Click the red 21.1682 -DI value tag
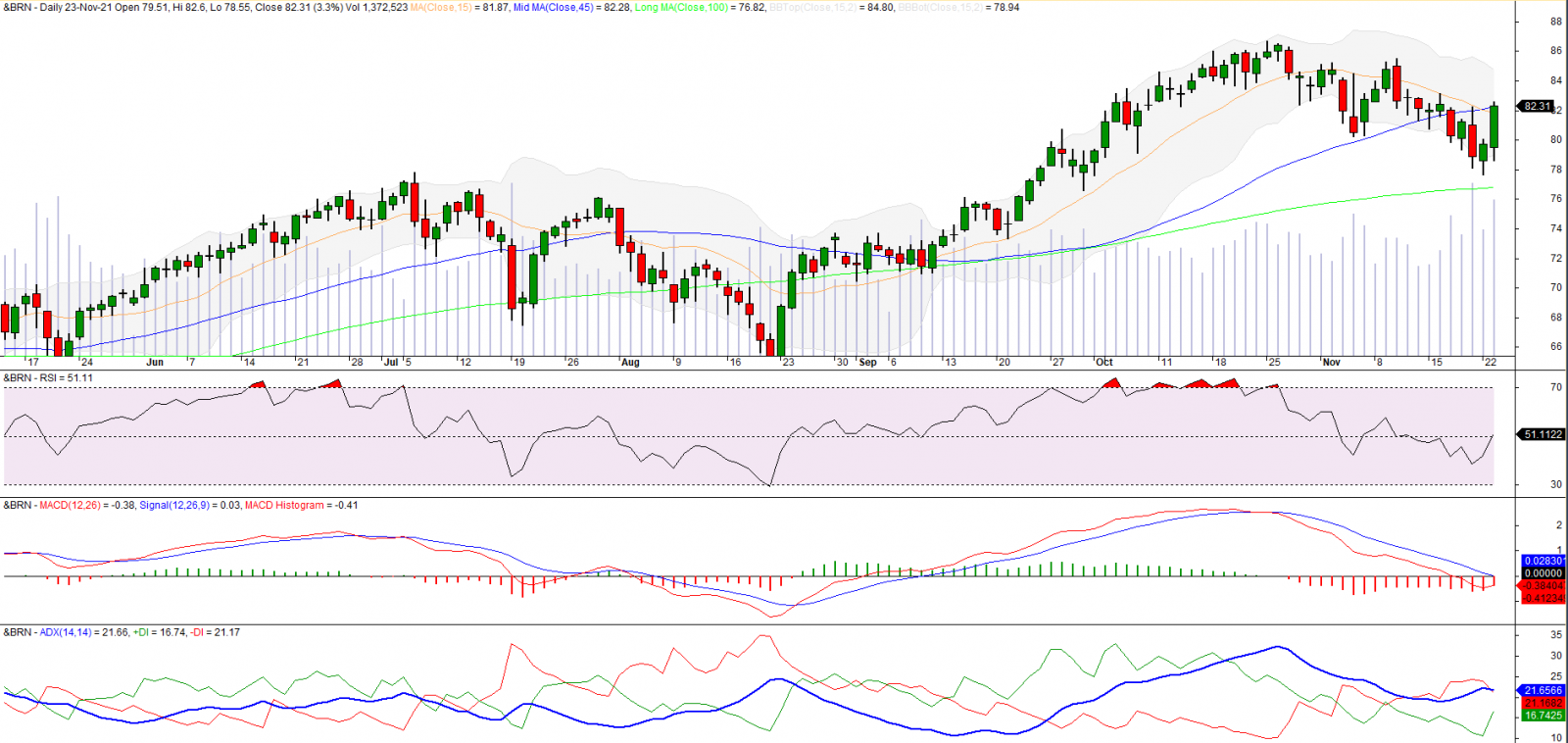 point(1543,703)
